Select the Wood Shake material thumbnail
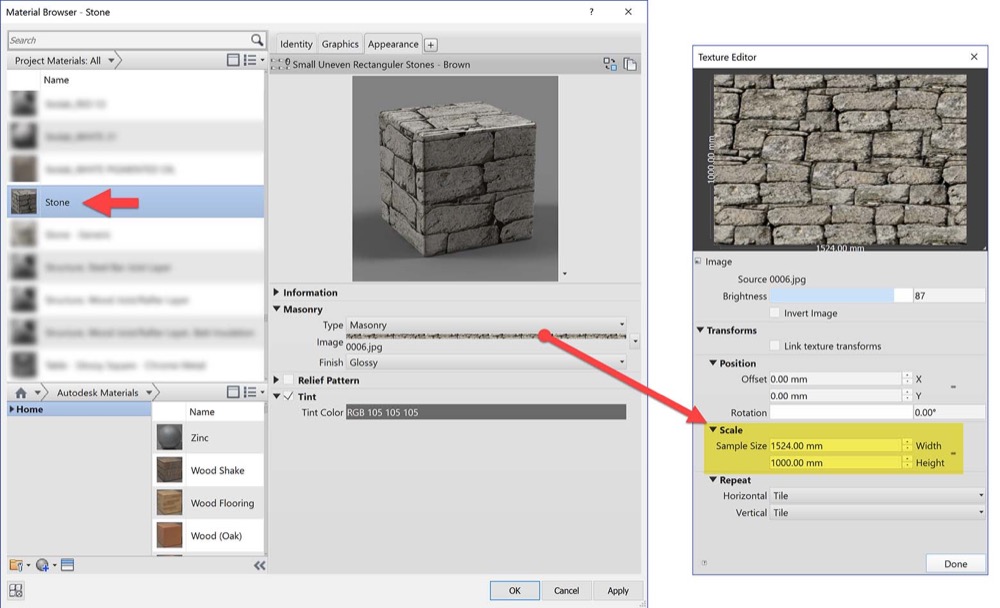The image size is (1000, 608). (x=170, y=470)
